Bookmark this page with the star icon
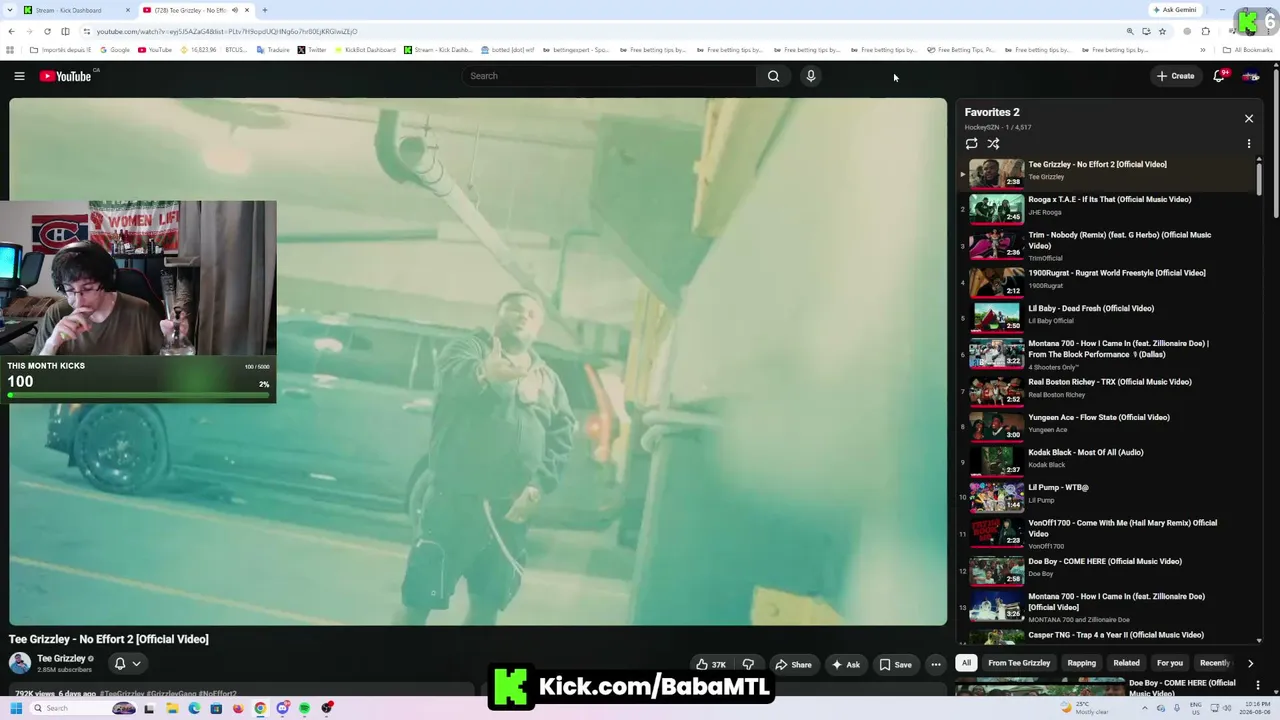Screen dimensions: 1280x720 (x=1162, y=31)
